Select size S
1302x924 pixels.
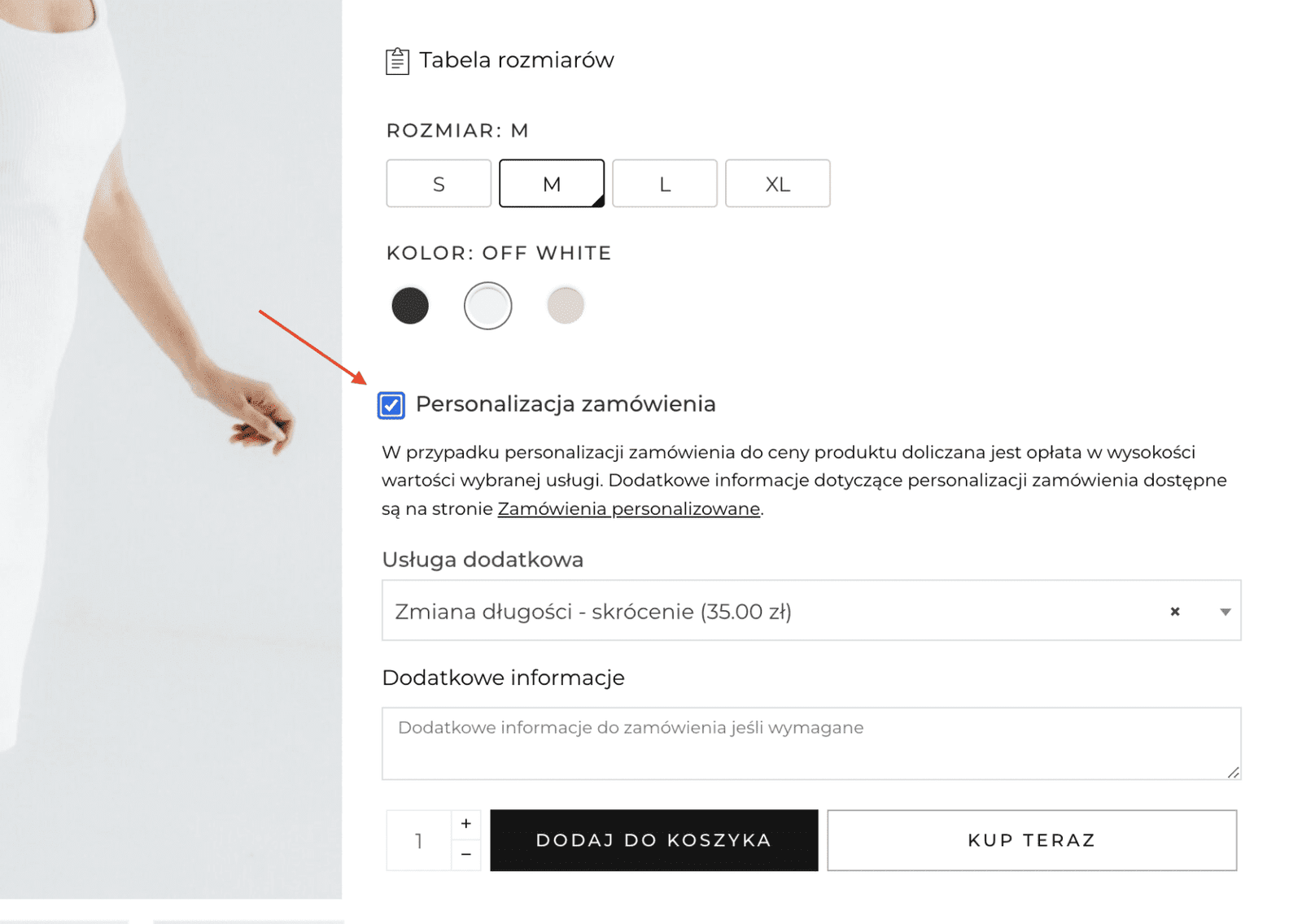click(x=439, y=184)
